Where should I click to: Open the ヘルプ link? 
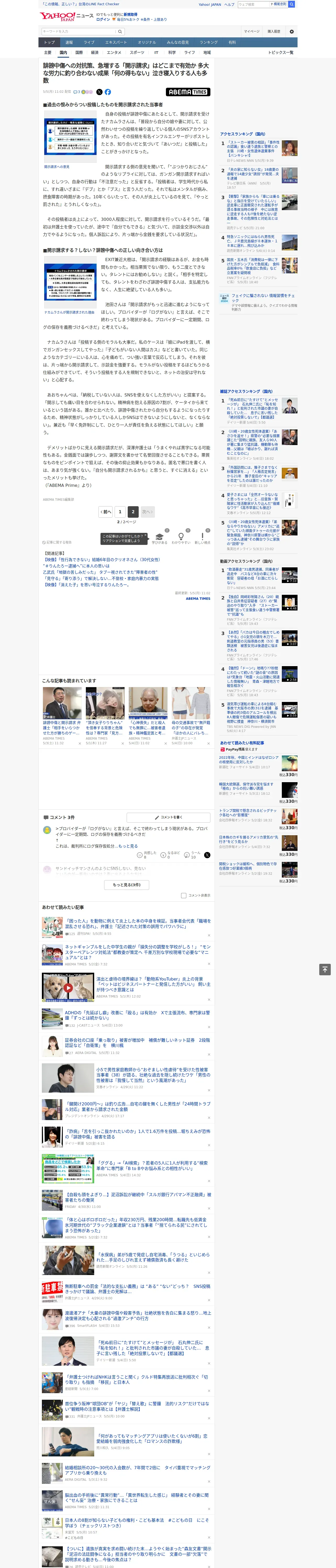pyautogui.click(x=229, y=4)
